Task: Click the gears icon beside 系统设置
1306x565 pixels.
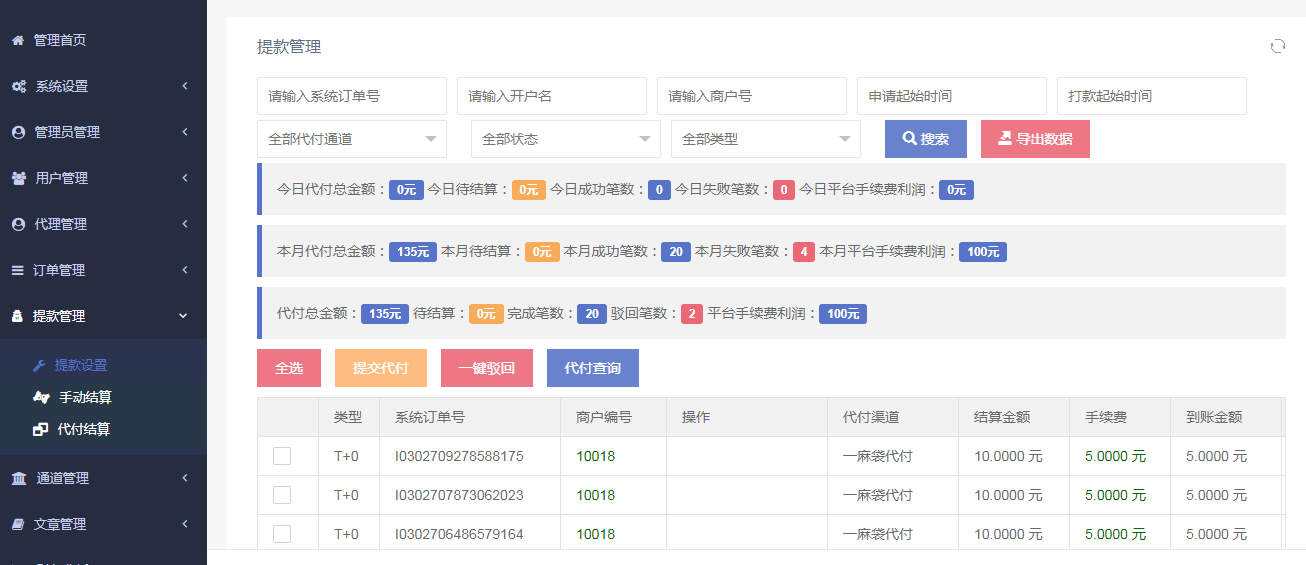Action: (x=18, y=86)
